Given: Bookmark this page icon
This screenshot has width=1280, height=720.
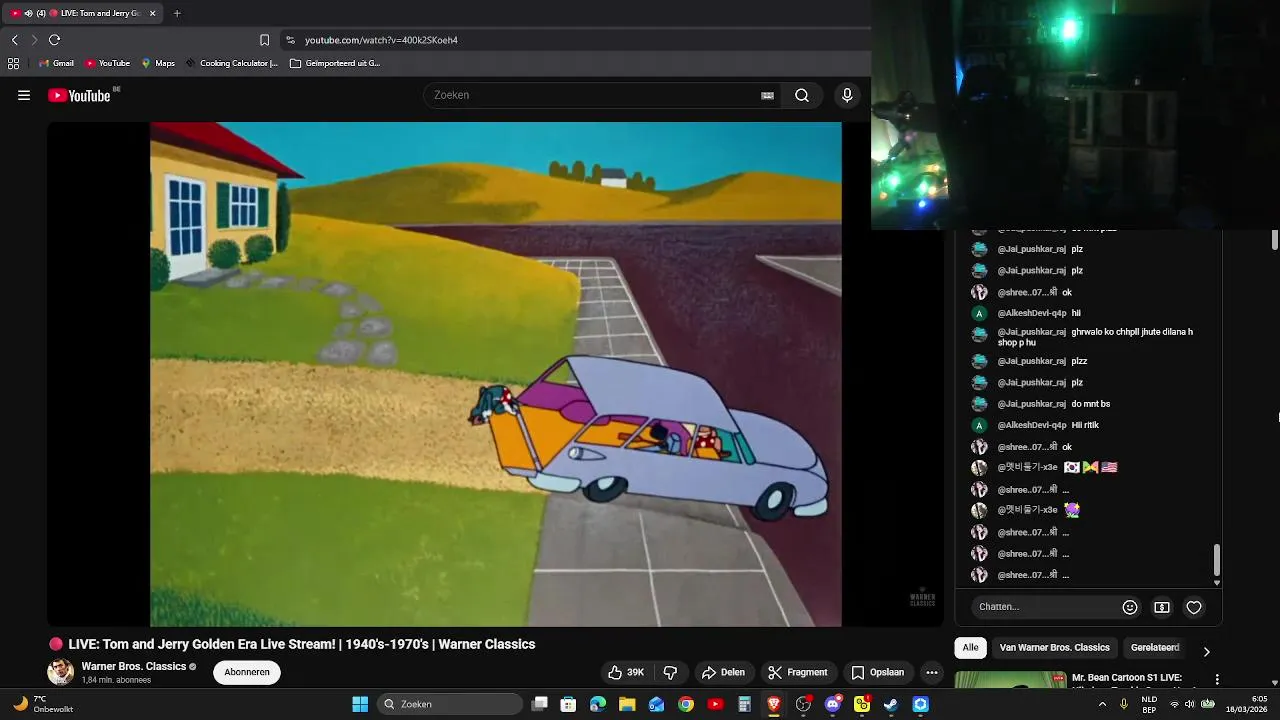Looking at the screenshot, I should tap(264, 40).
